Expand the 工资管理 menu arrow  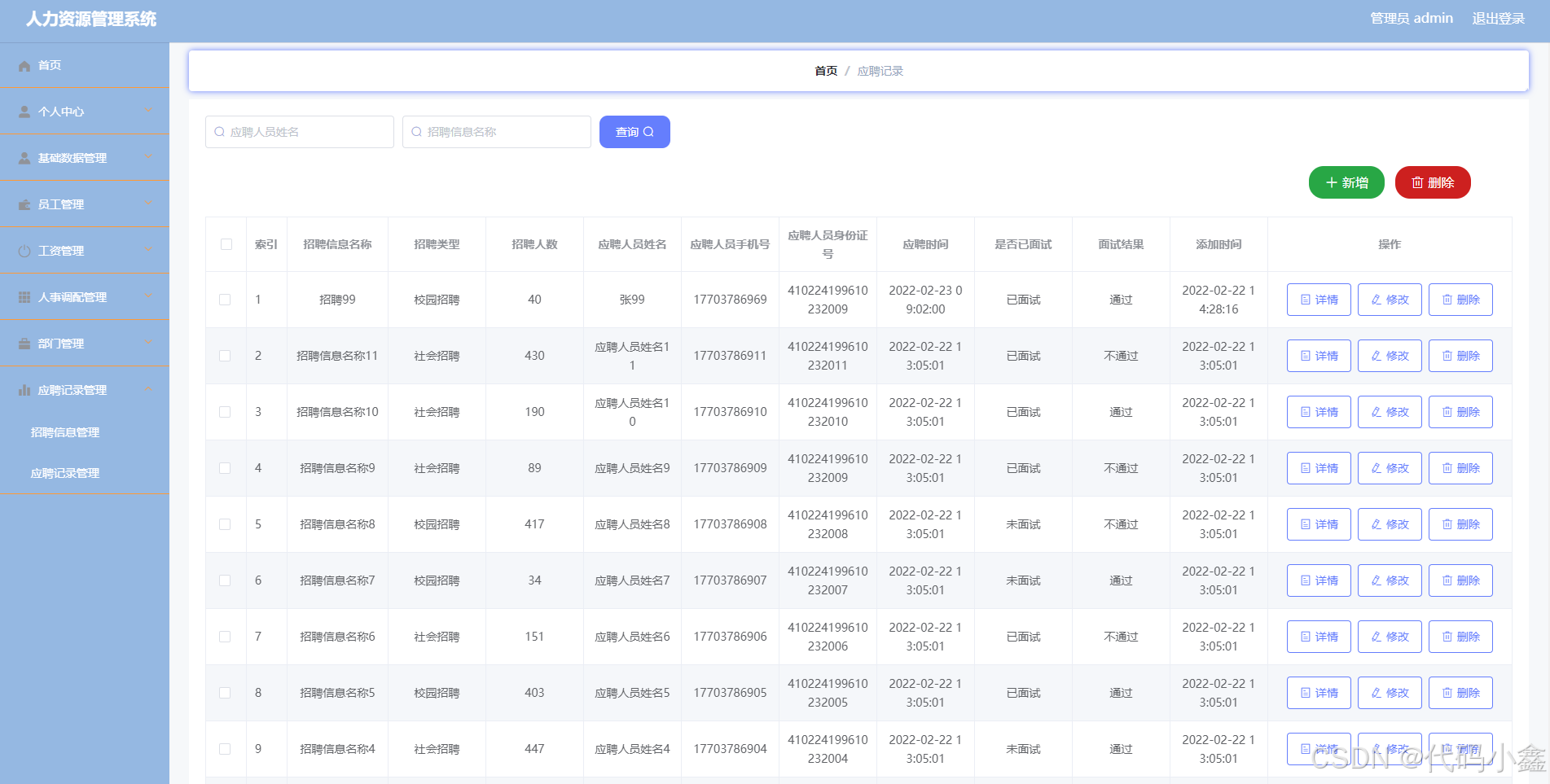click(x=148, y=249)
